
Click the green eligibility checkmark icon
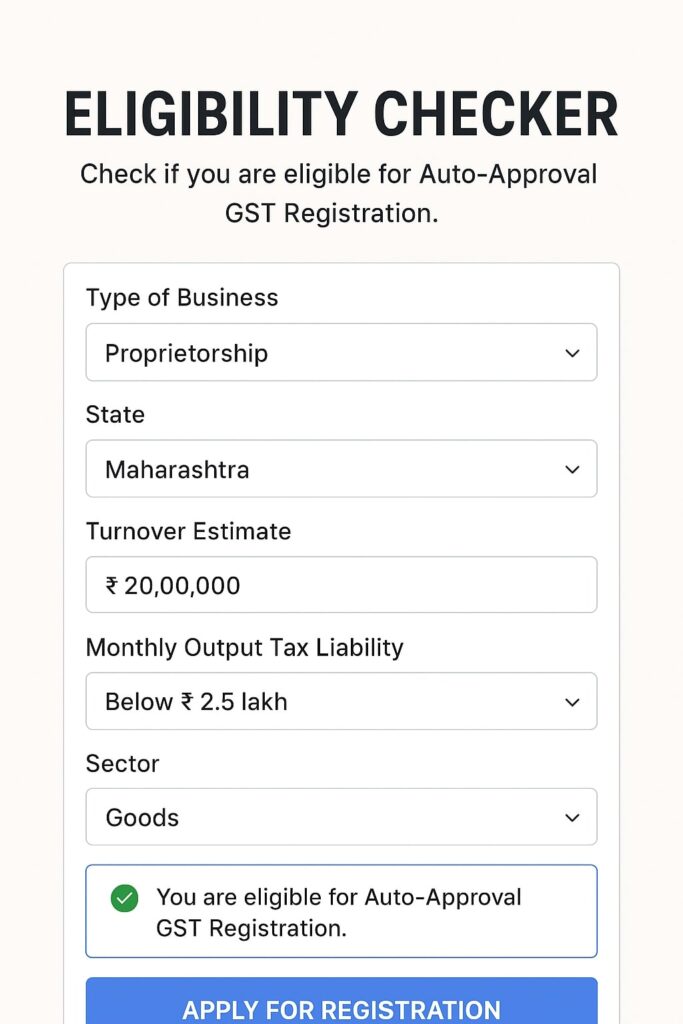(x=124, y=898)
